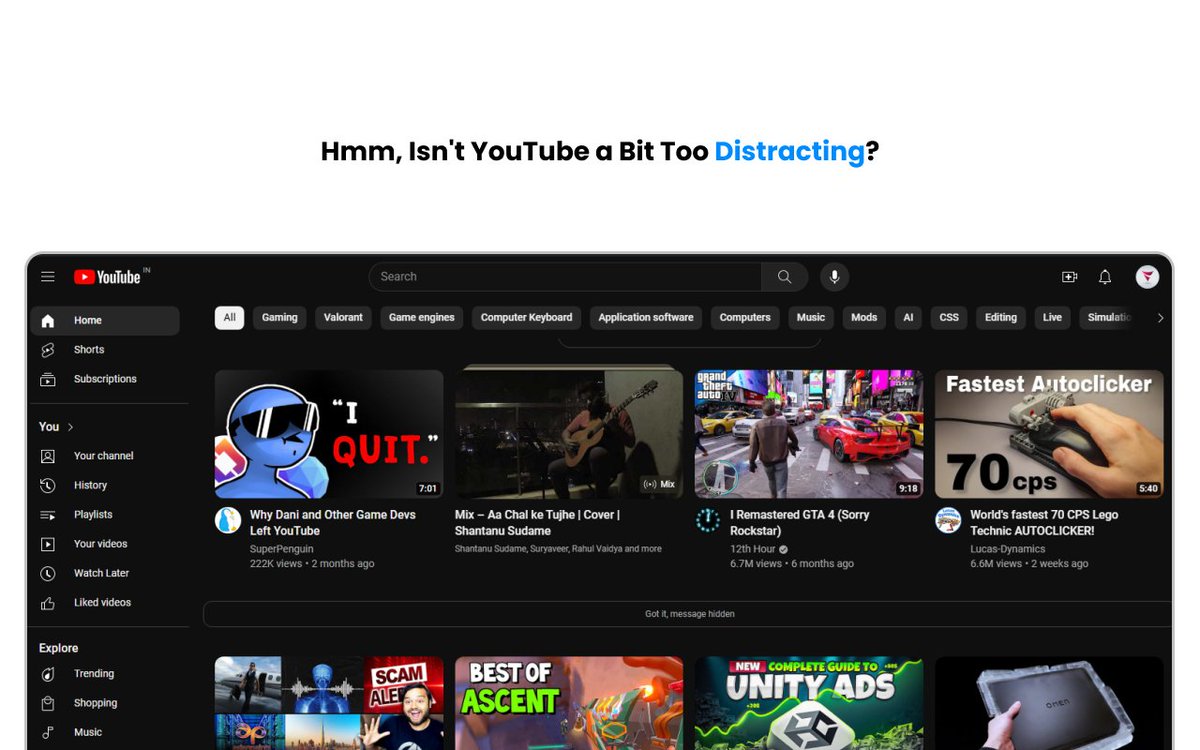Open the Unity Ads guide thumbnail
Viewport: 1200px width, 750px height.
[x=809, y=703]
